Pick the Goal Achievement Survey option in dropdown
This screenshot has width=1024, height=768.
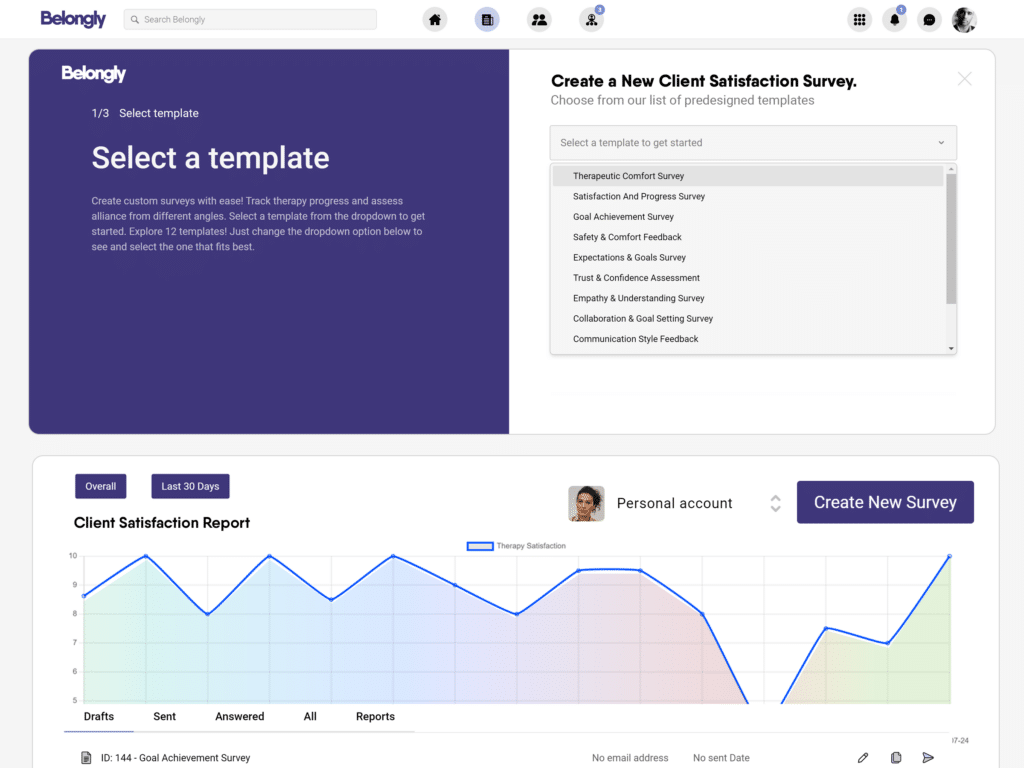tap(748, 216)
